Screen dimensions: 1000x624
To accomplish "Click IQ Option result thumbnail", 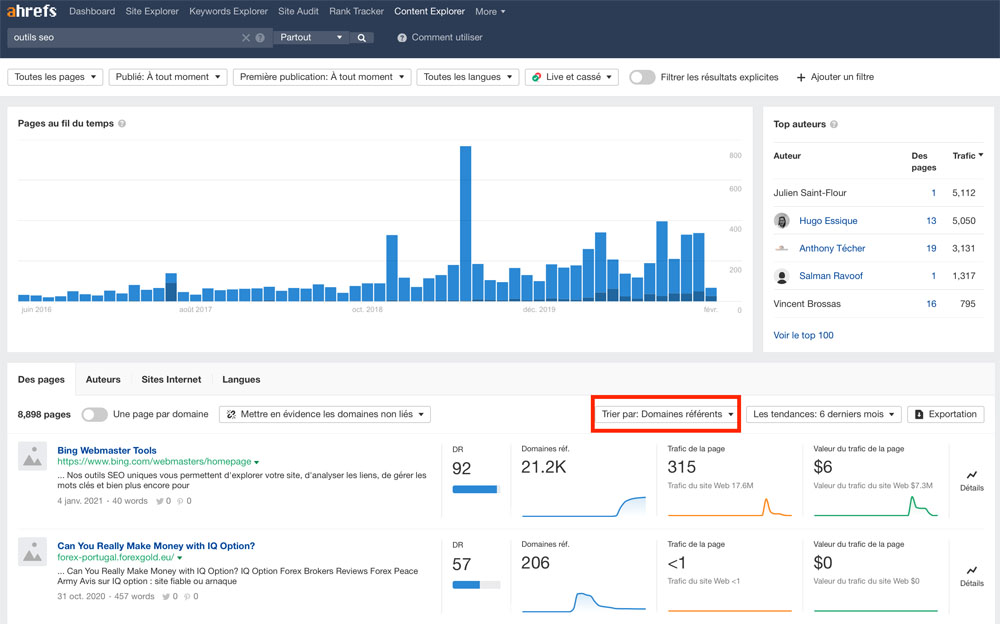I will click(x=32, y=552).
